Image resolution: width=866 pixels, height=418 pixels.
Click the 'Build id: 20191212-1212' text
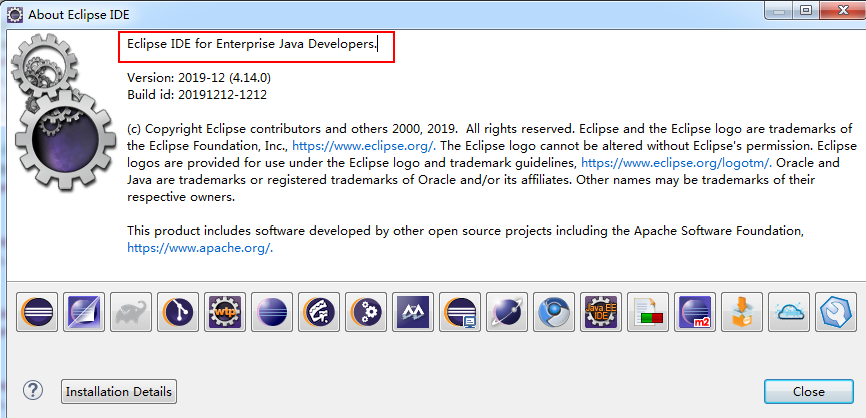coord(197,94)
